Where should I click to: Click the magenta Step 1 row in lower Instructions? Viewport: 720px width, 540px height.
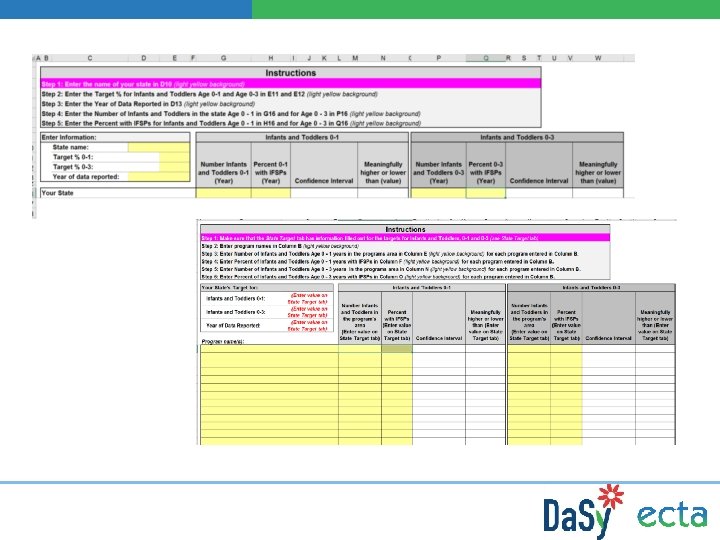[405, 238]
